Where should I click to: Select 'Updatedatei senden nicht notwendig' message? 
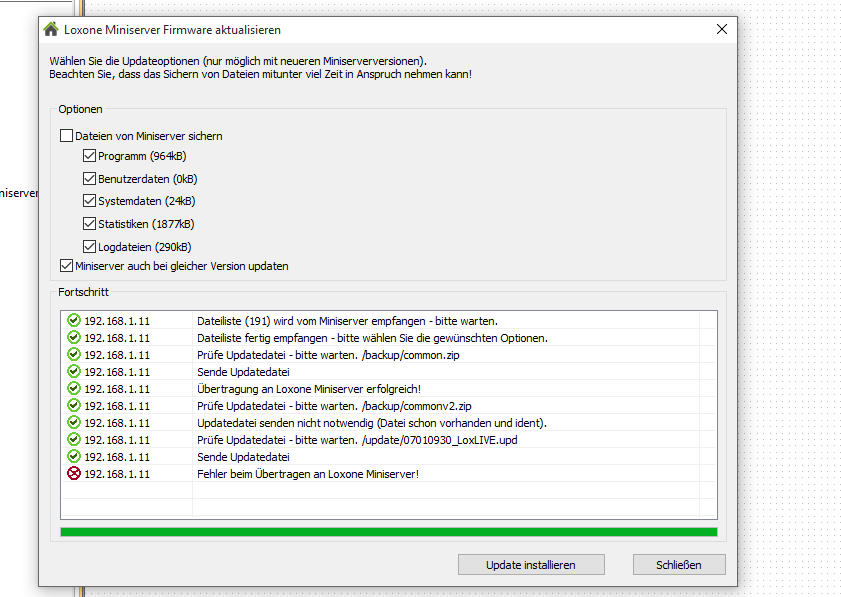tap(372, 423)
